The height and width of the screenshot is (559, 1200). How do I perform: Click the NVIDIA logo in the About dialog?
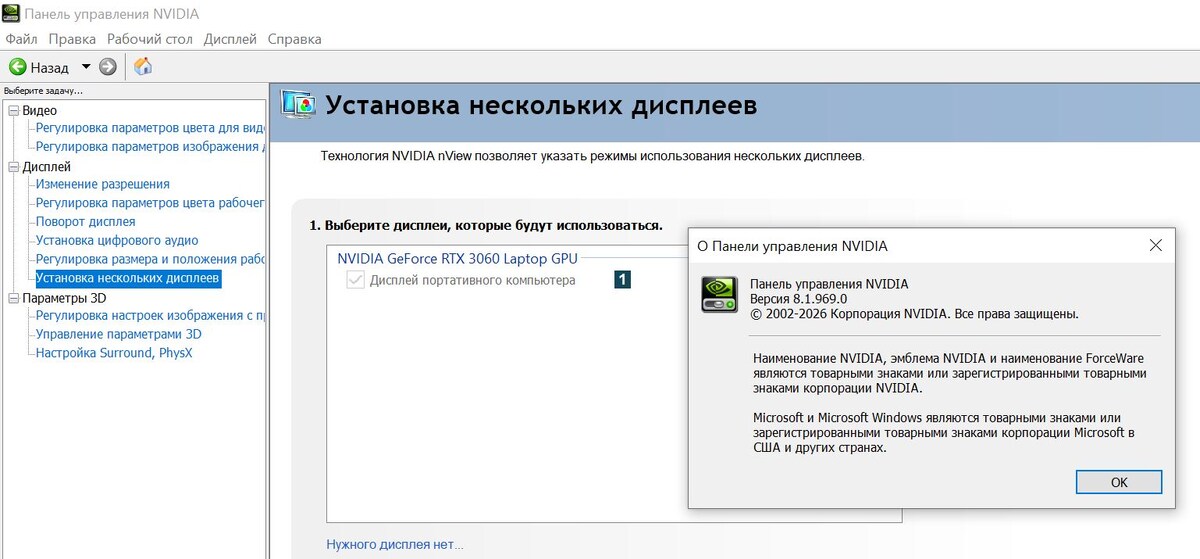[x=719, y=294]
